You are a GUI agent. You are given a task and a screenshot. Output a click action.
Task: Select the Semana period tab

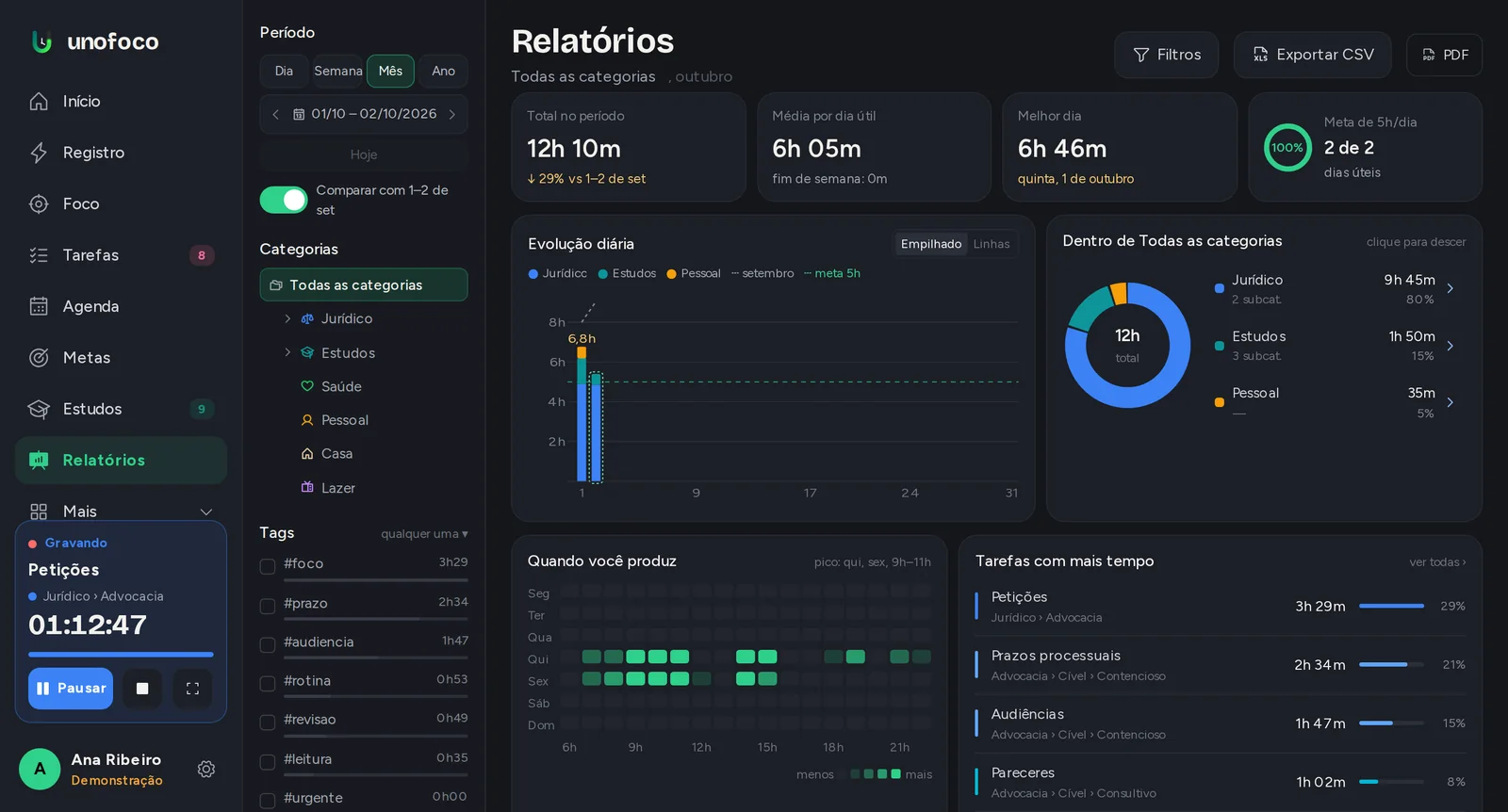(x=337, y=71)
